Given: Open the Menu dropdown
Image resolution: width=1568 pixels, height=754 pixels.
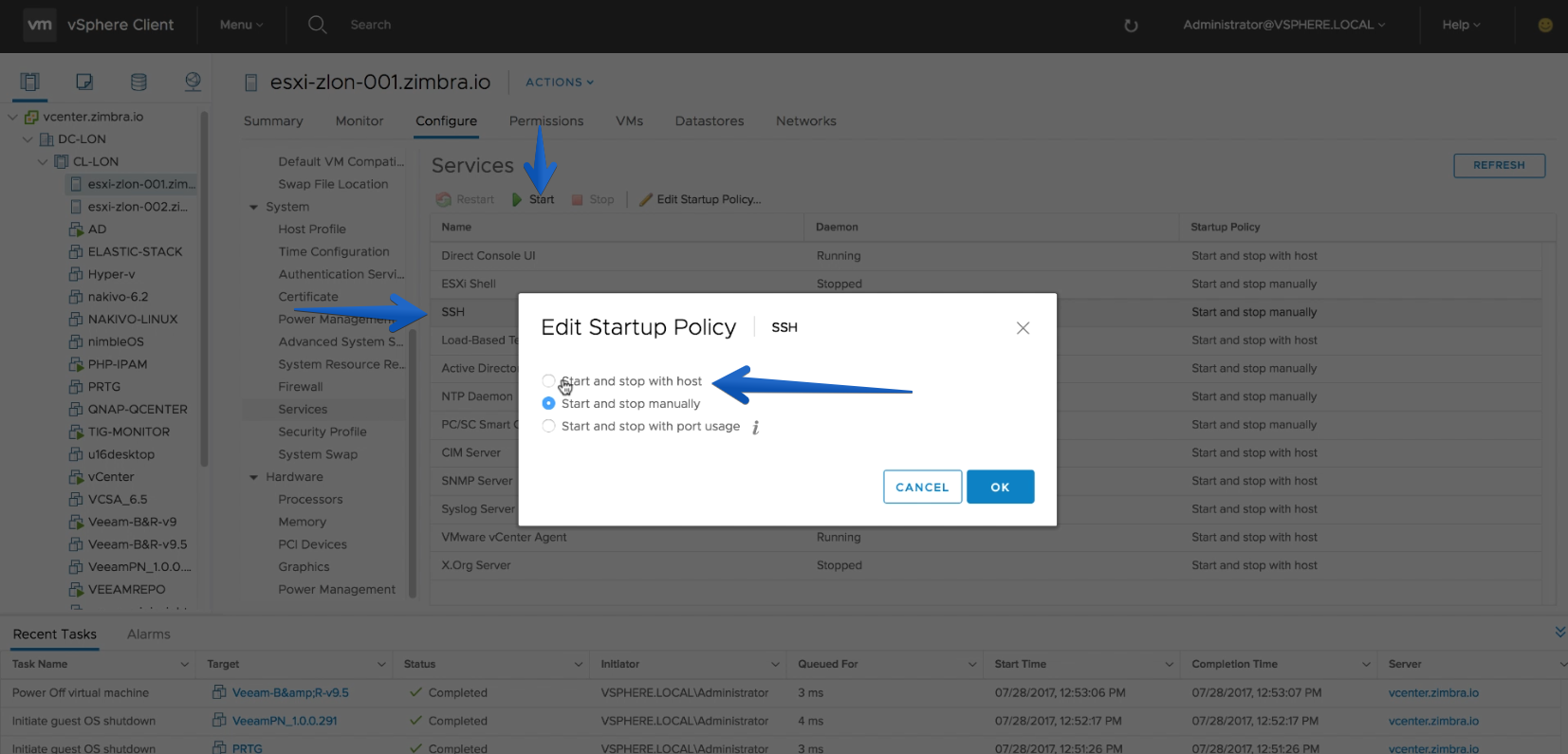Looking at the screenshot, I should click(x=242, y=25).
